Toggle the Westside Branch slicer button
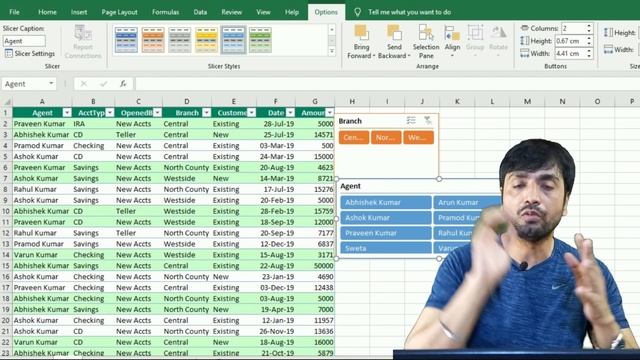Viewport: 640px width, 360px height. [x=418, y=138]
